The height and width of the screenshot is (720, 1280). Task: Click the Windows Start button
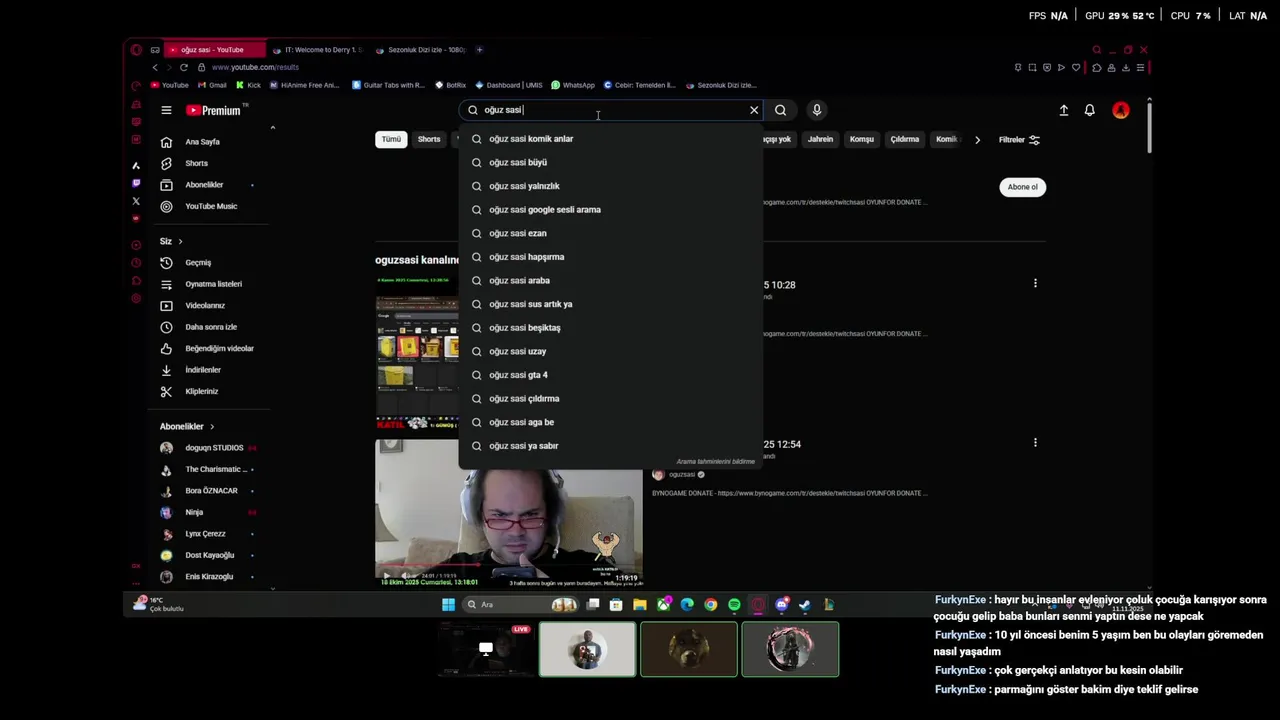pyautogui.click(x=448, y=604)
